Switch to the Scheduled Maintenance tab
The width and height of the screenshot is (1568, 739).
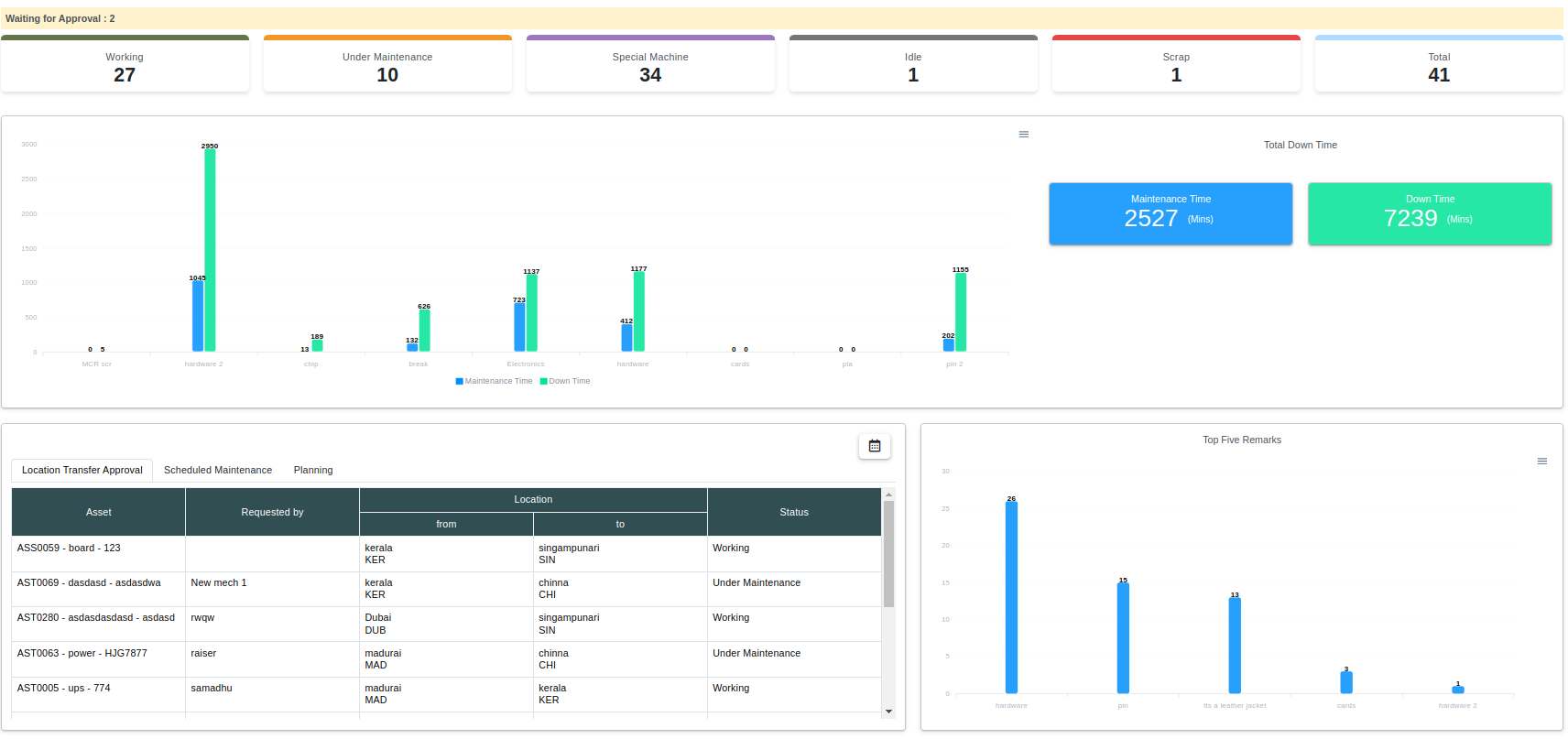[x=218, y=470]
